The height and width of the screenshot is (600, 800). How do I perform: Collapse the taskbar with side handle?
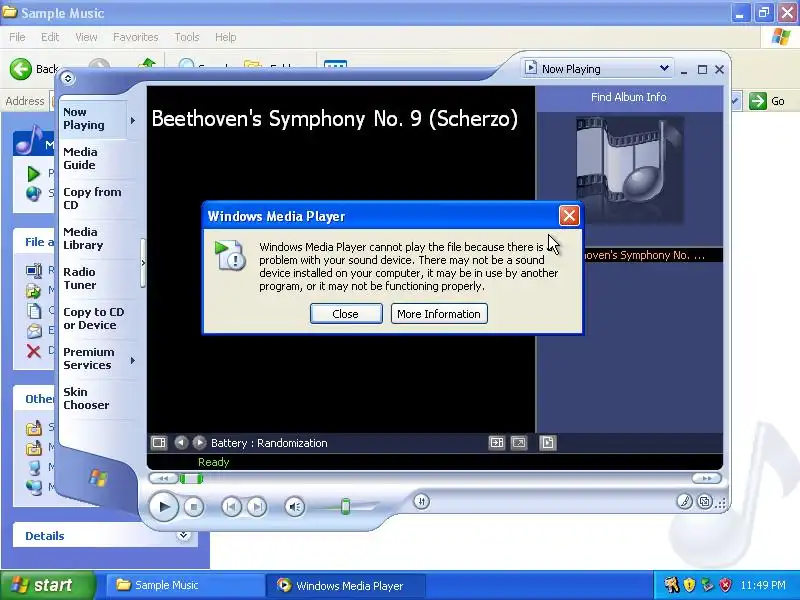pyautogui.click(x=143, y=263)
